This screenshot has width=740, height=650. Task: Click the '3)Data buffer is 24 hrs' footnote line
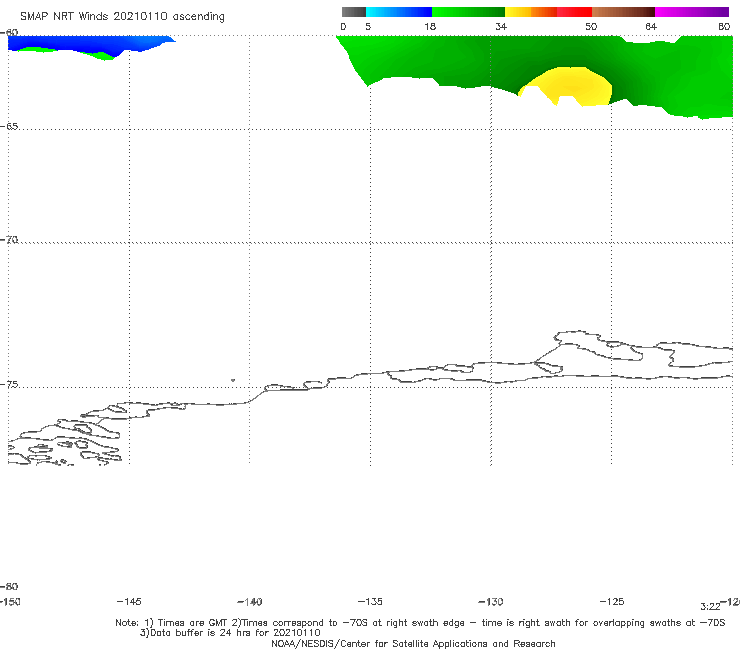tap(230, 633)
